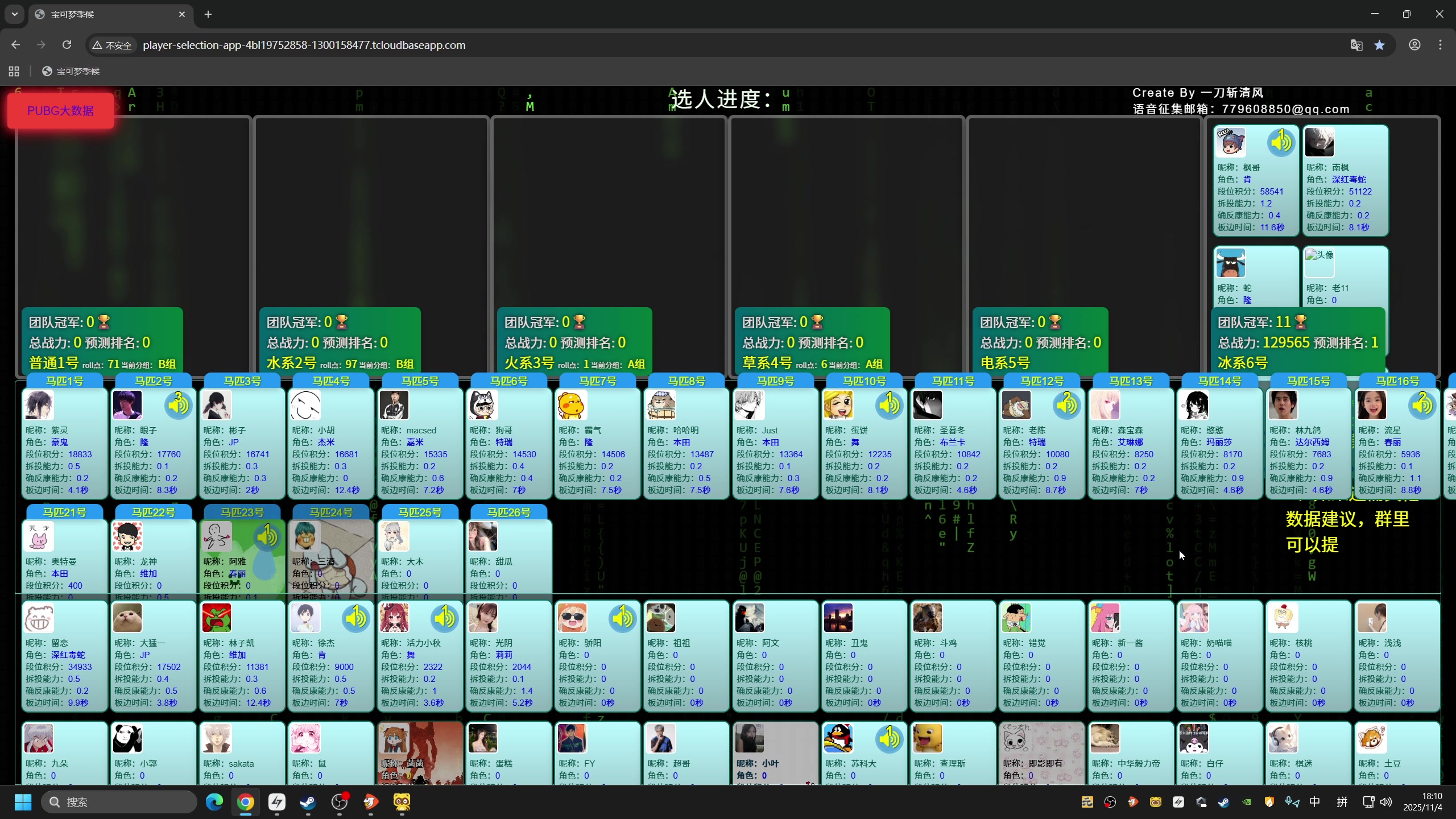Open the PUBG大数据 button
Screen dimensions: 1456x819
[60, 111]
